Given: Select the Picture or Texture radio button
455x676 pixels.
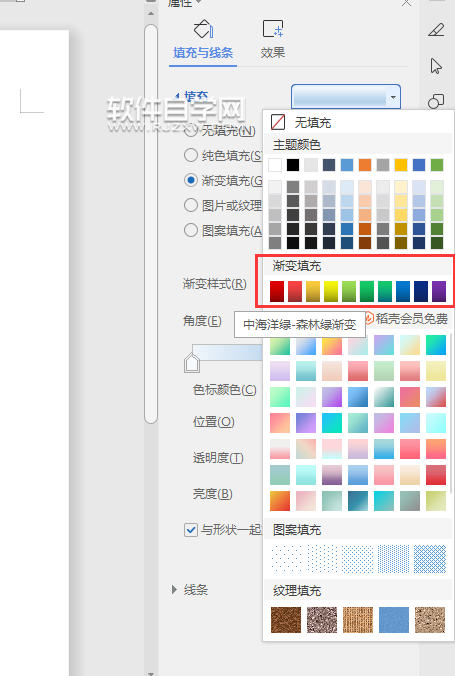Looking at the screenshot, I should (191, 205).
